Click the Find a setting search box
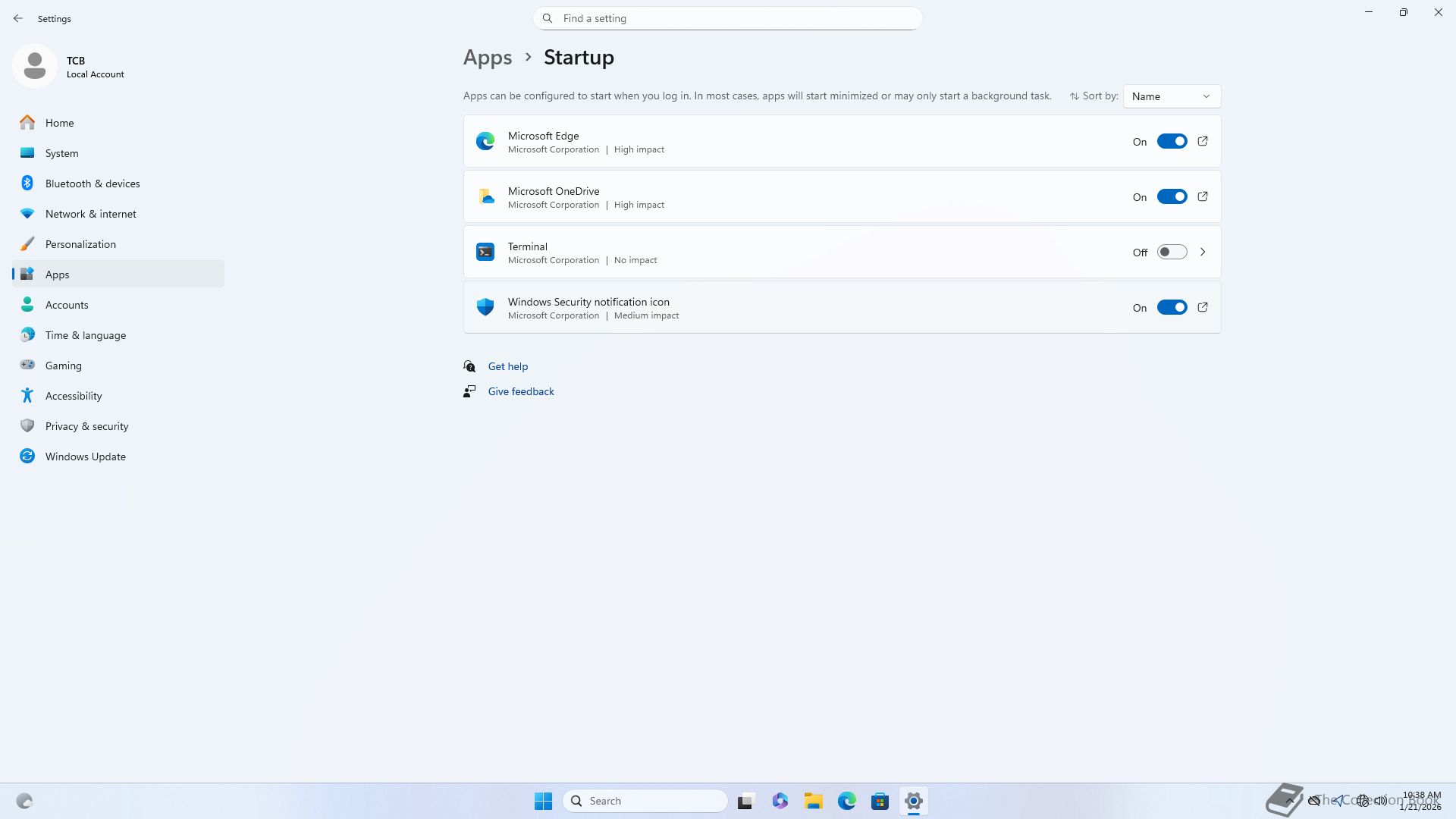1456x819 pixels. pos(728,18)
